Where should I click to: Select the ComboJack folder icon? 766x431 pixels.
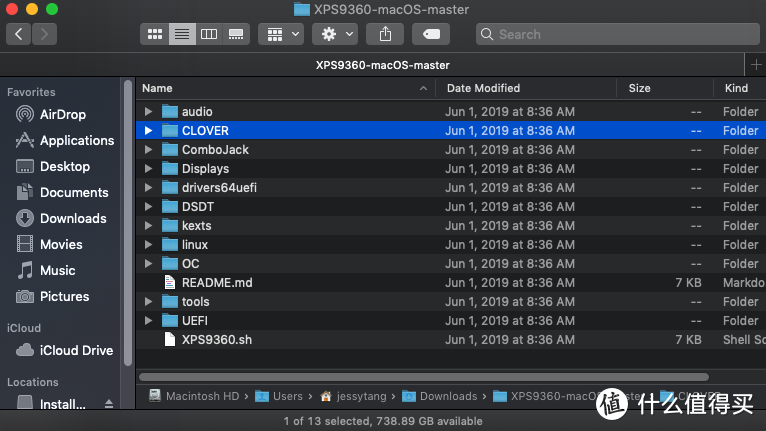(170, 150)
